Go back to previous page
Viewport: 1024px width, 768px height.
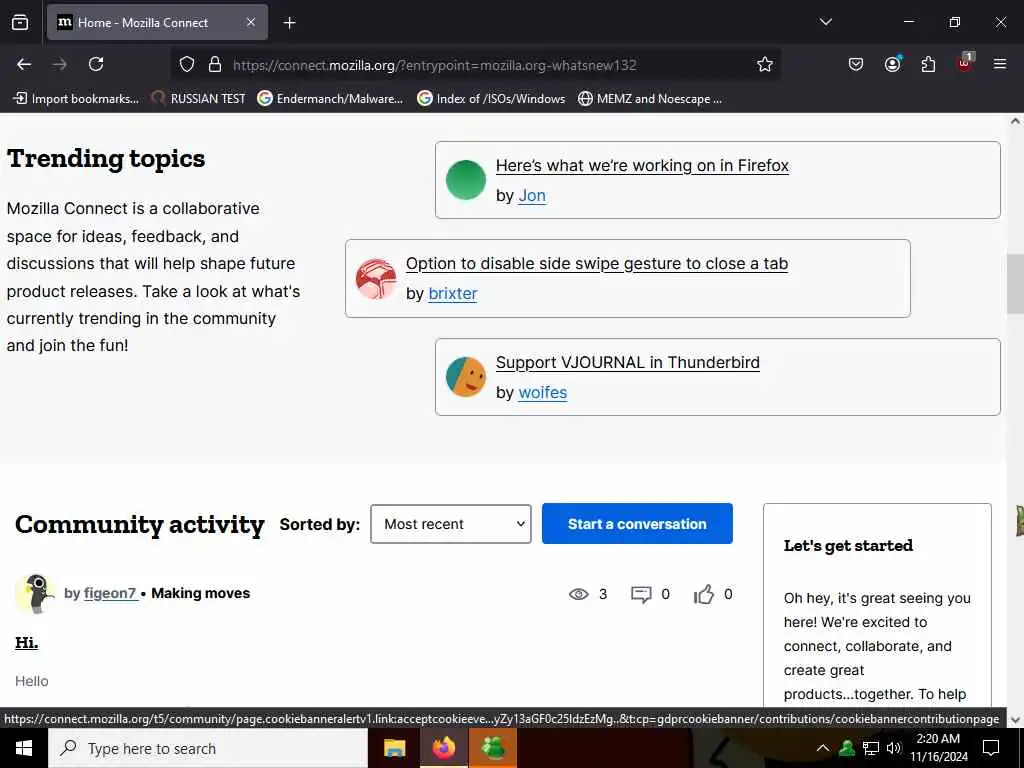24,64
